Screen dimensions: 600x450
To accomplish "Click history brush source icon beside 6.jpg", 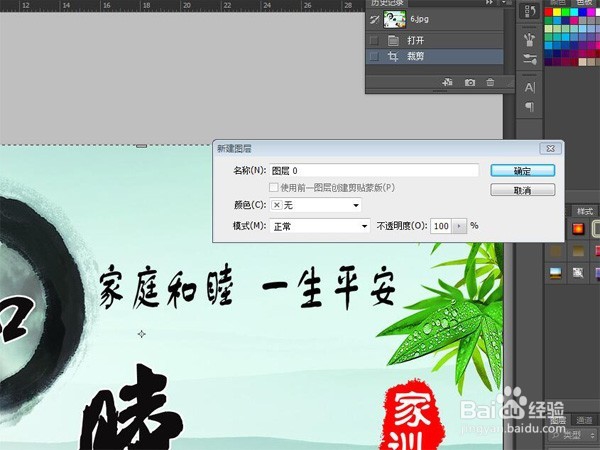I will coord(374,19).
